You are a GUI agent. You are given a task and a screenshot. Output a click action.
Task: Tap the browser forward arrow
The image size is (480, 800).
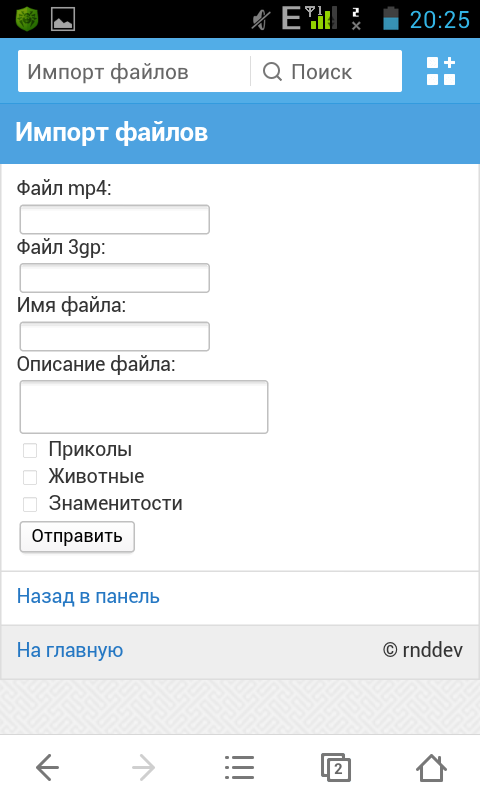click(x=143, y=767)
